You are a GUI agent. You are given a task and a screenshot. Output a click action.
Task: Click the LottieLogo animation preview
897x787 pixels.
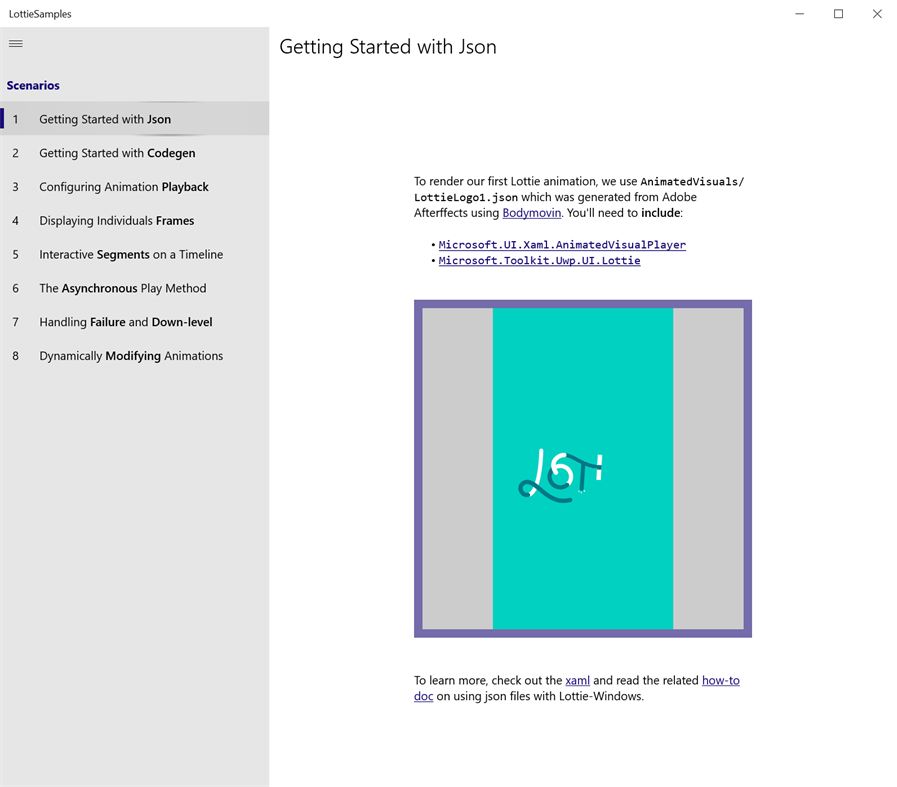[582, 468]
